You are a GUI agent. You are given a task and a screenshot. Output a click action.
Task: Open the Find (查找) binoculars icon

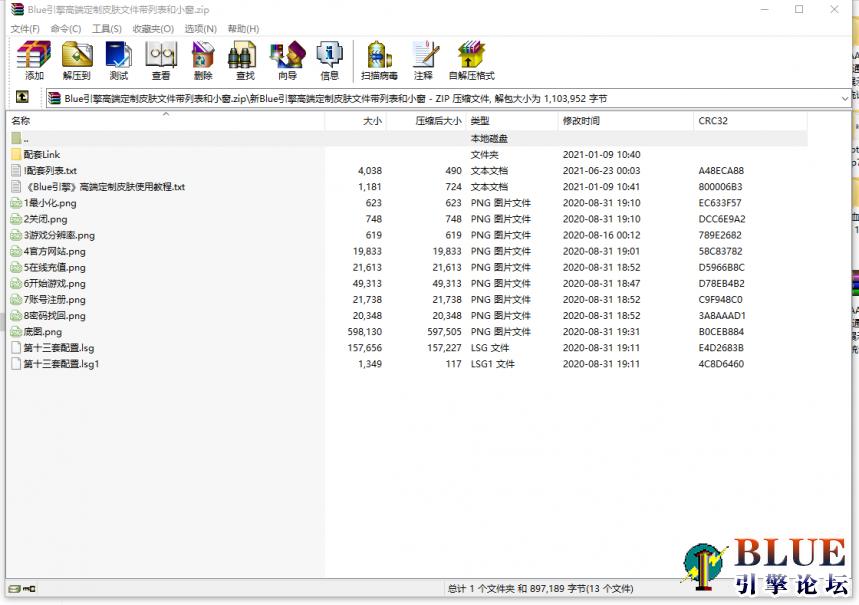pyautogui.click(x=244, y=60)
